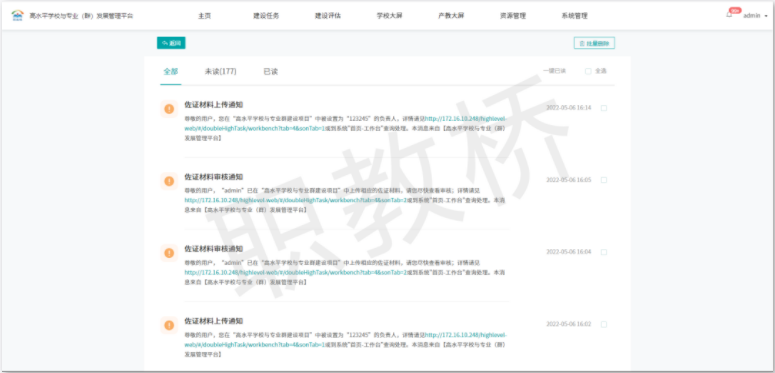The width and height of the screenshot is (775, 373).
Task: Click the 返回 back button
Action: click(x=171, y=43)
